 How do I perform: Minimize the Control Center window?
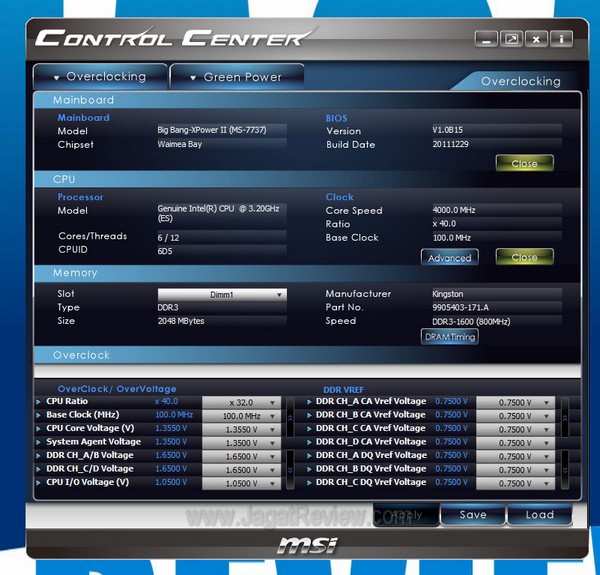point(486,39)
